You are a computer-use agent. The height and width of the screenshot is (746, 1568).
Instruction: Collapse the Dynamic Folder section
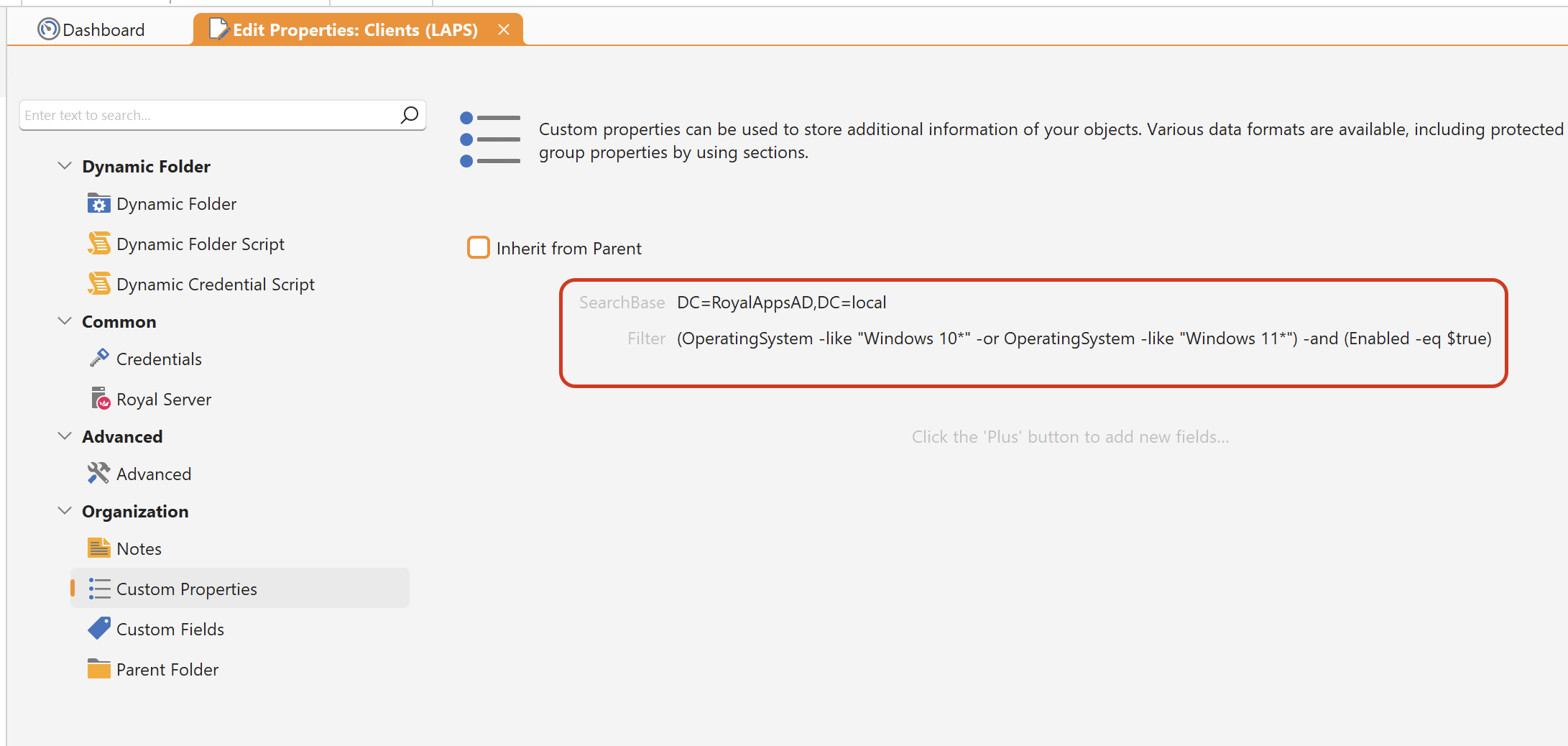tap(65, 166)
